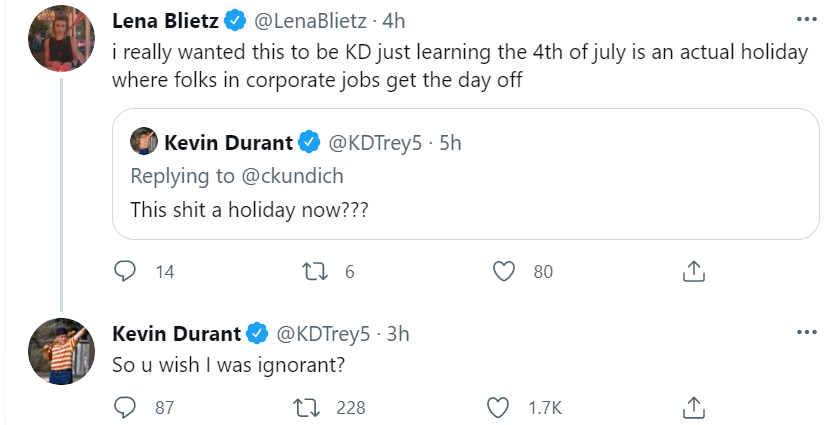Click Kevin Durant name on bottom reply
This screenshot has height=425, width=836.
176,334
